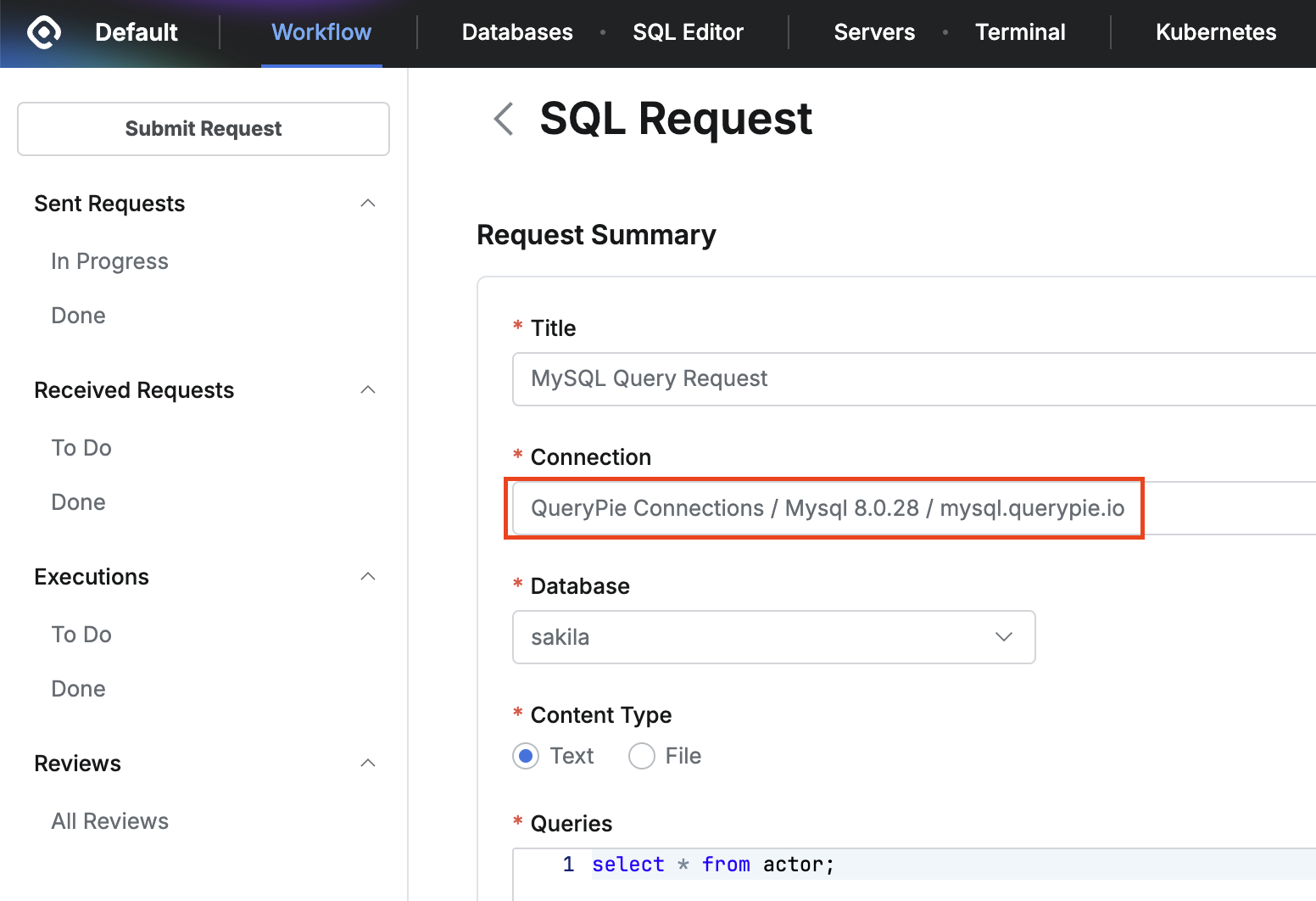Click the Submit Request button
This screenshot has width=1316, height=901.
(x=204, y=129)
